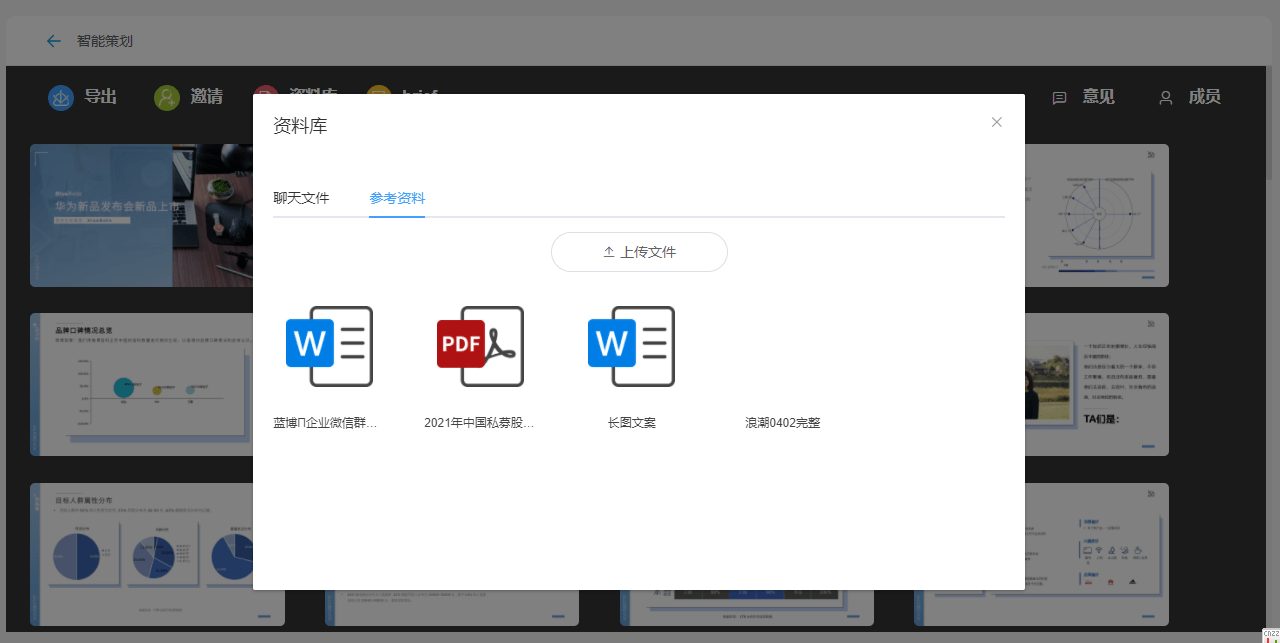Select the 华为新品发布会 cover slide thumbnail
The width and height of the screenshot is (1280, 643).
pos(140,215)
